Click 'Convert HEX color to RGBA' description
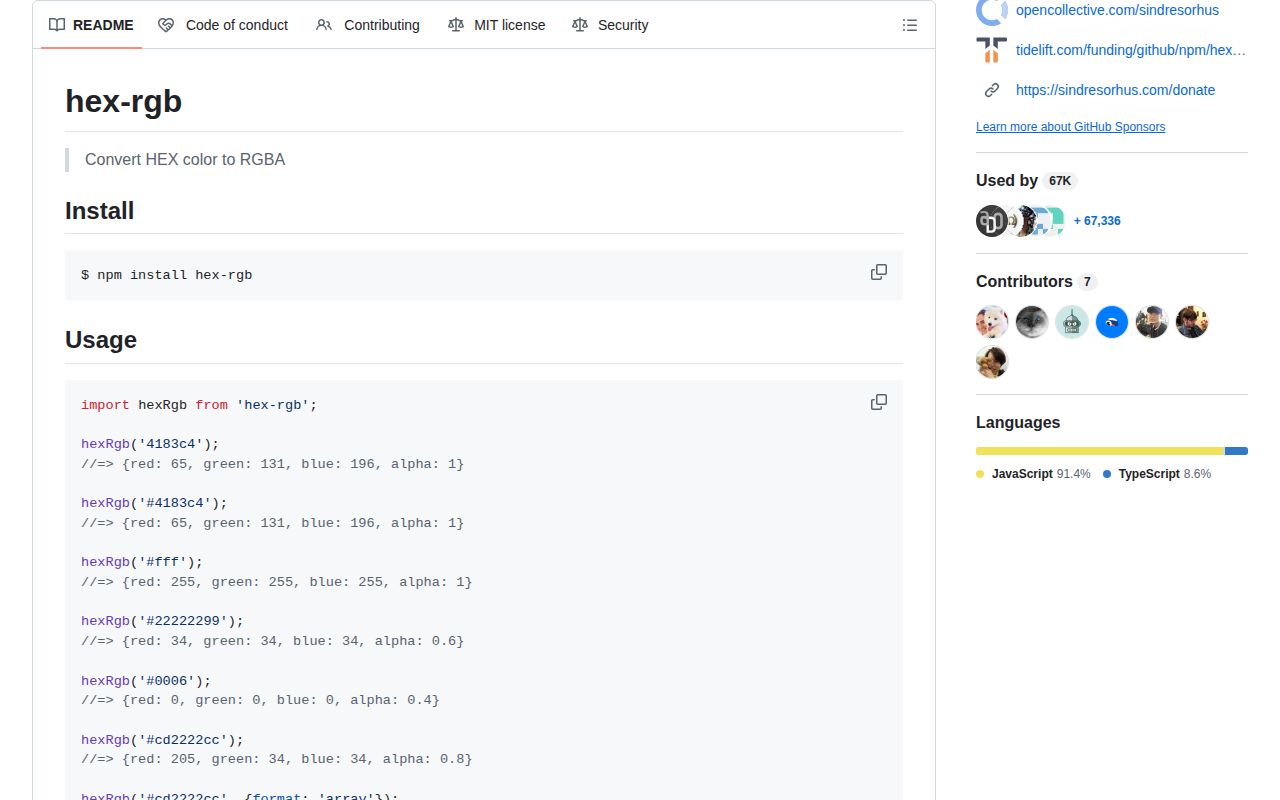This screenshot has width=1280, height=800. [x=185, y=160]
